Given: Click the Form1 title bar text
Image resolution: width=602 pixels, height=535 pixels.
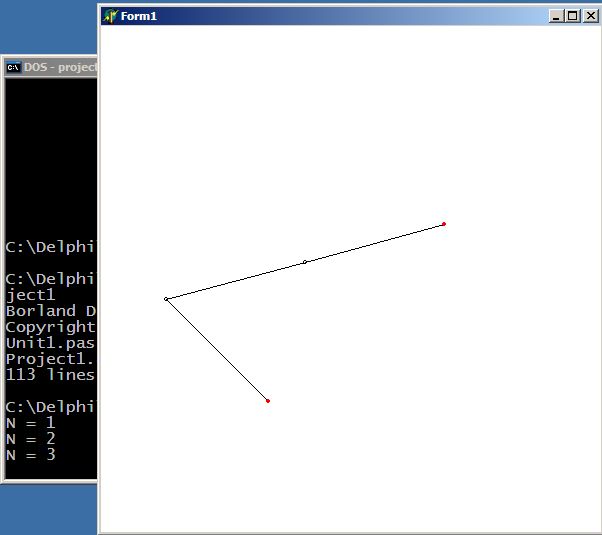Looking at the screenshot, I should [x=139, y=16].
